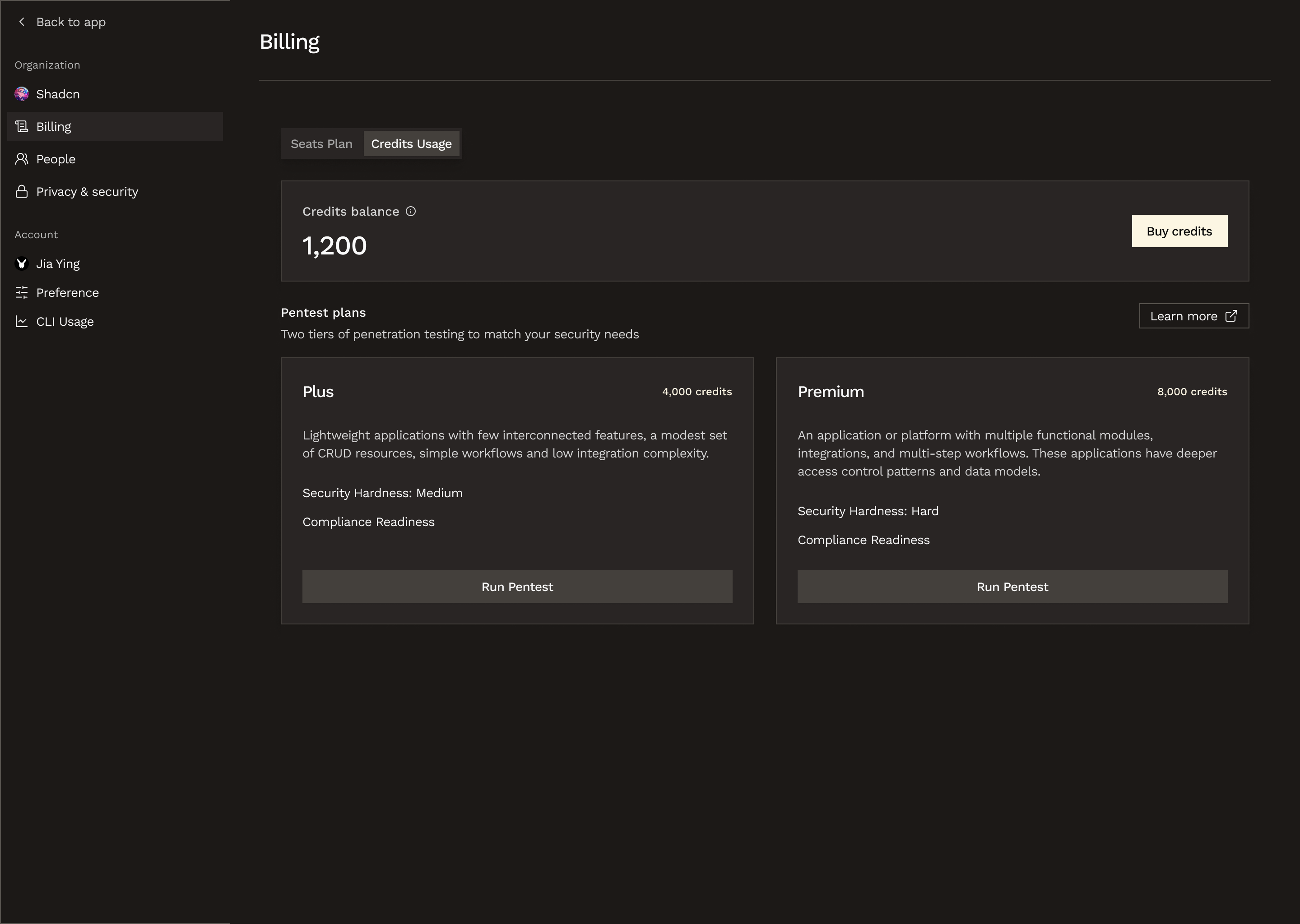Select the People icon in the sidebar
The height and width of the screenshot is (924, 1300).
pyautogui.click(x=22, y=159)
